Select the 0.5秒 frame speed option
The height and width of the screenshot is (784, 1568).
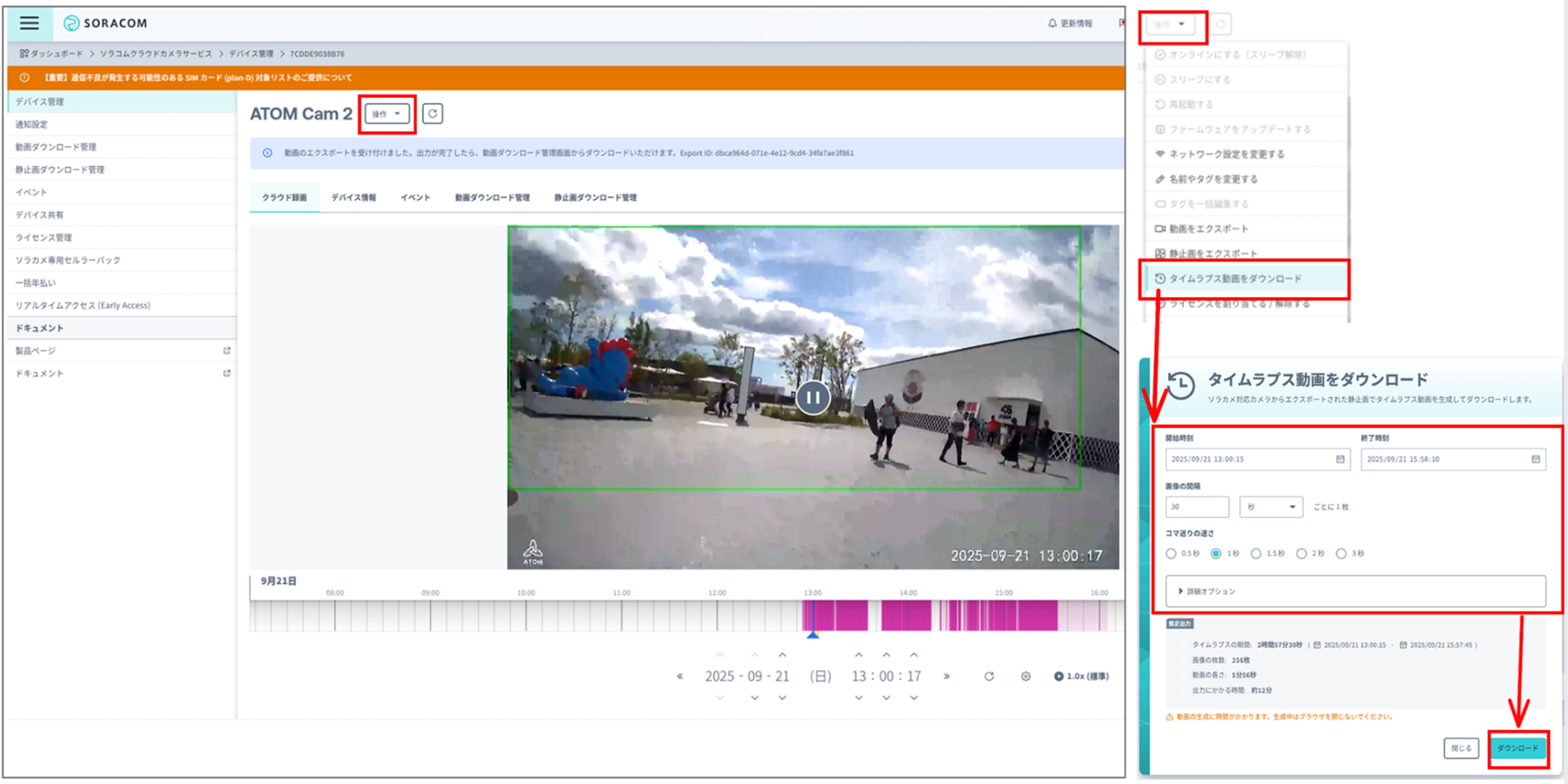pyautogui.click(x=1171, y=554)
